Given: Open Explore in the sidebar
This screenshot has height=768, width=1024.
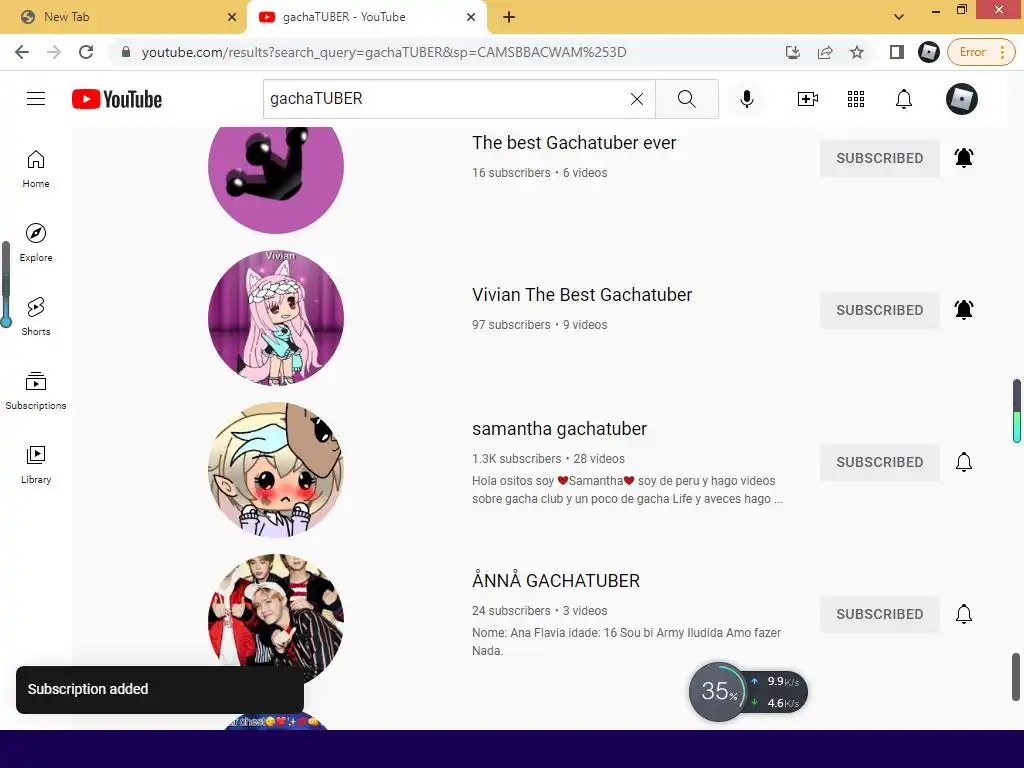Looking at the screenshot, I should pos(36,243).
